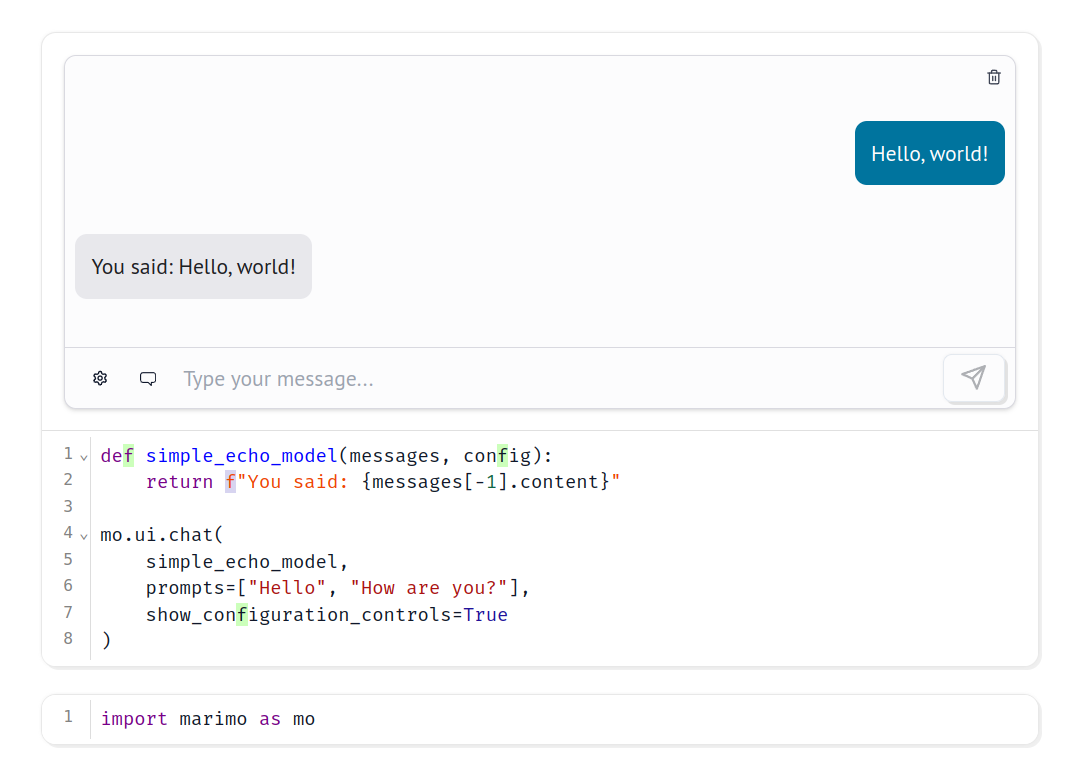This screenshot has height=783, width=1074.
Task: Click line number 6 in the code gutter
Action: click(68, 585)
